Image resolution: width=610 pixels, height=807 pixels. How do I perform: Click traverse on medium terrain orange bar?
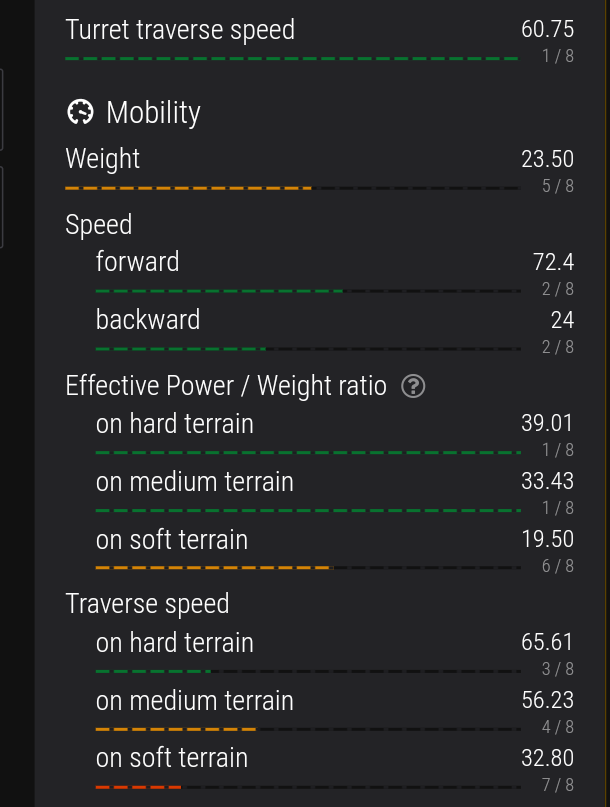tap(176, 729)
